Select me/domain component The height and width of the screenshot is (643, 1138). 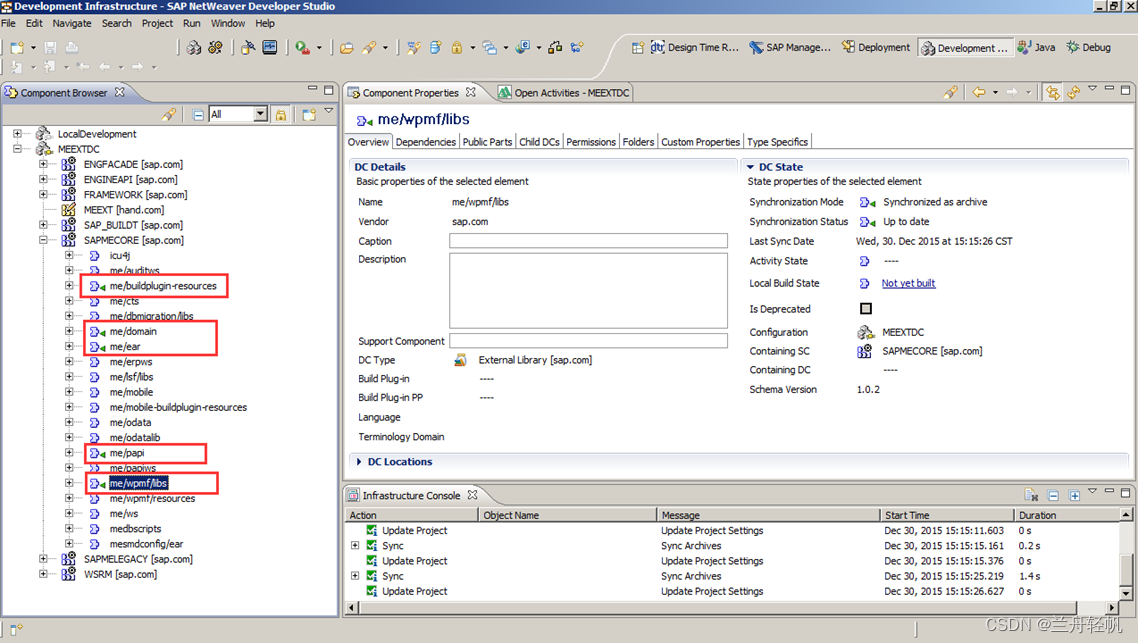tap(133, 332)
